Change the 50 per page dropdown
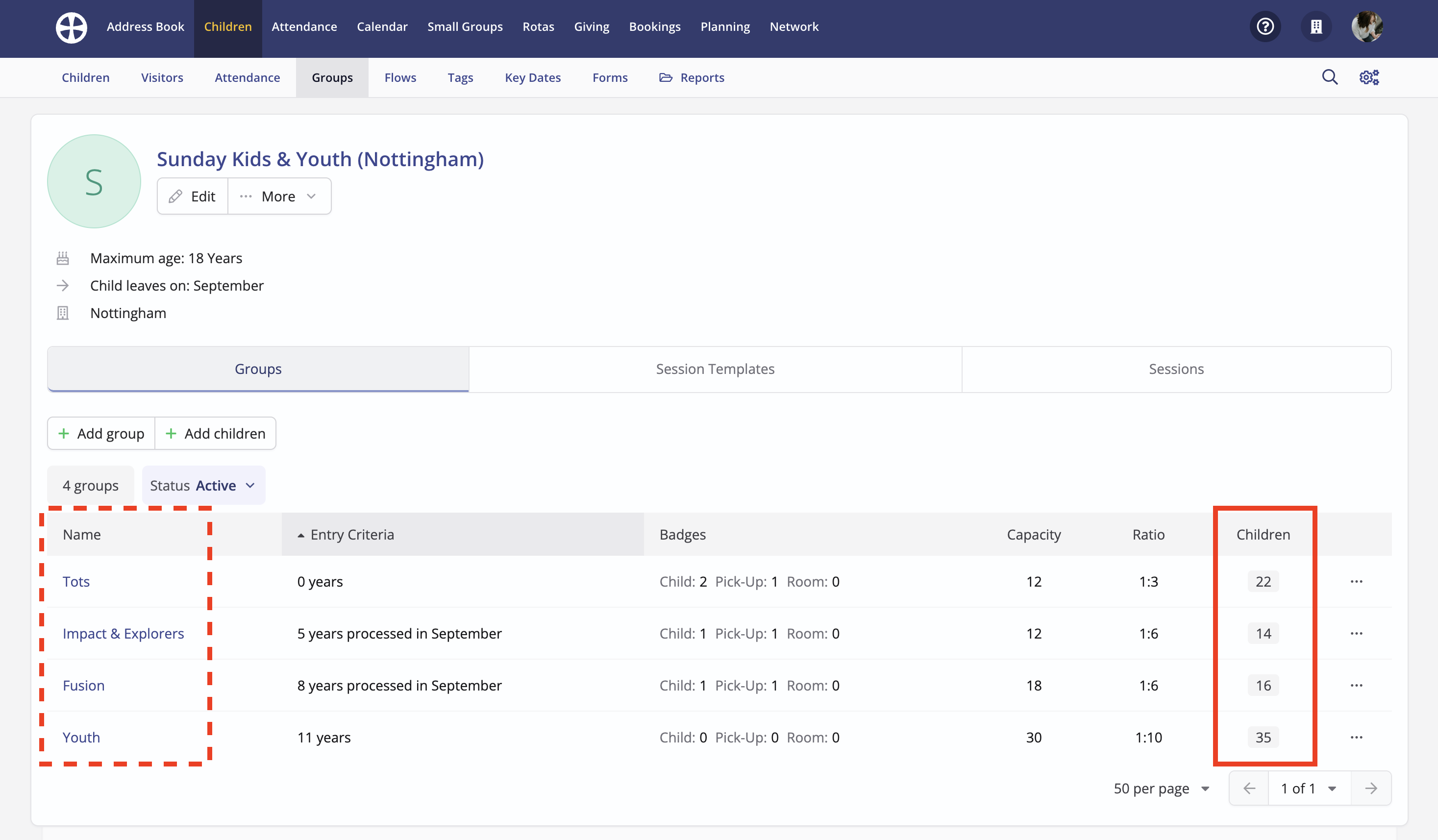This screenshot has width=1438, height=840. click(1161, 789)
